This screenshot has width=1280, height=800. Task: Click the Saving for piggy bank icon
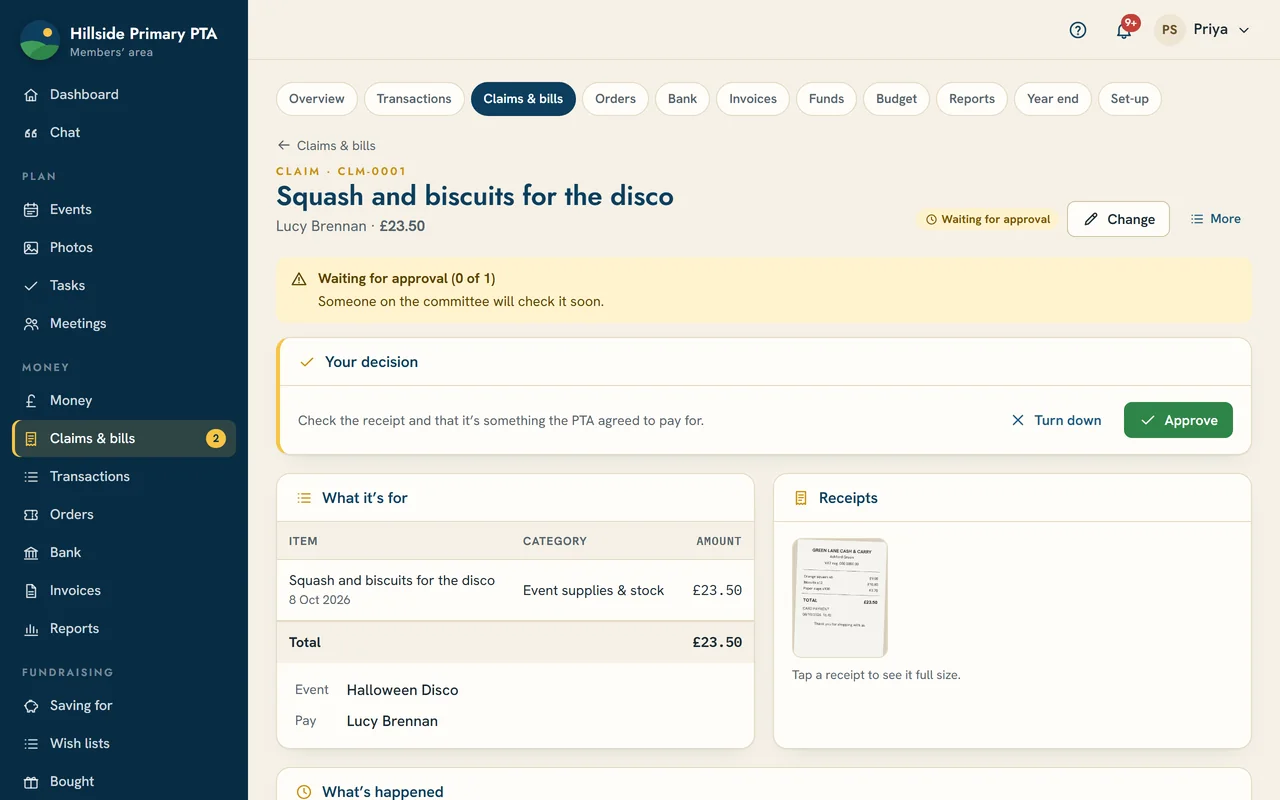pos(31,706)
